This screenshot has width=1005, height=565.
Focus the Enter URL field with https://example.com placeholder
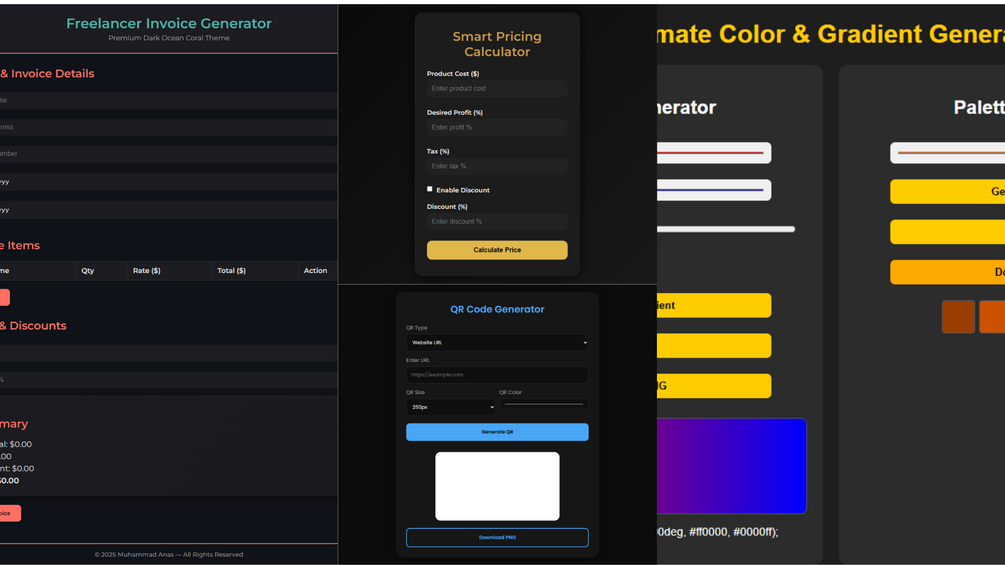497,375
